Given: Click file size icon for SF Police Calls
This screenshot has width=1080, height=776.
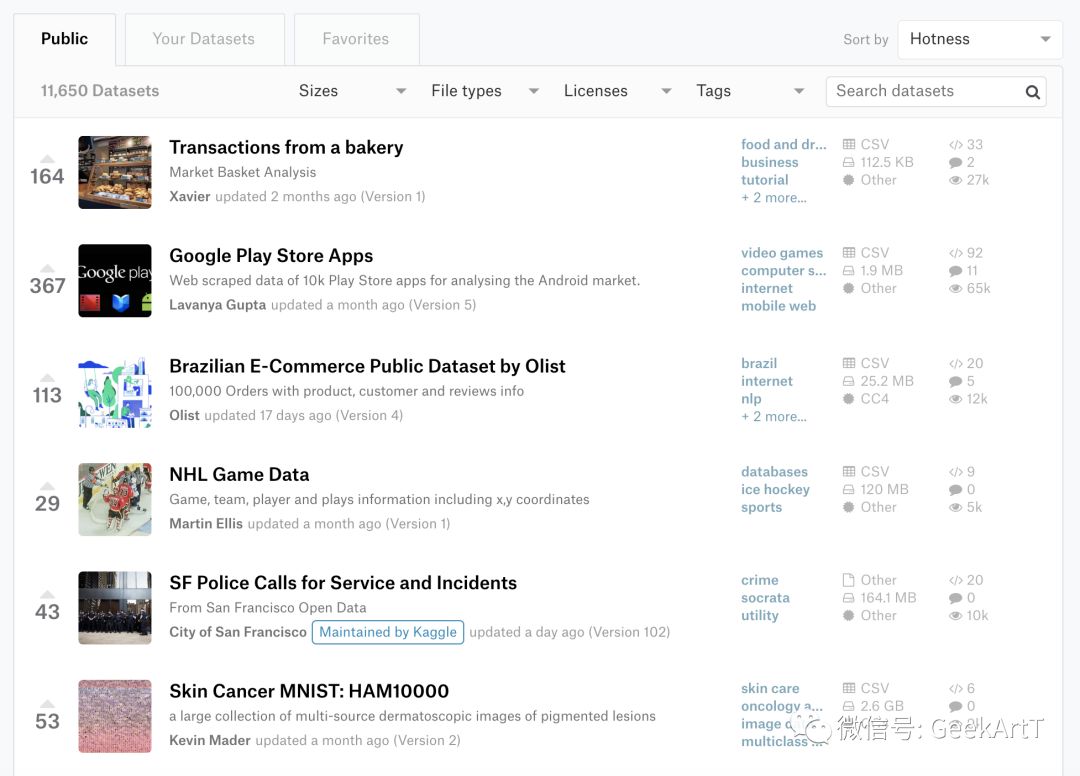Looking at the screenshot, I should [x=849, y=598].
